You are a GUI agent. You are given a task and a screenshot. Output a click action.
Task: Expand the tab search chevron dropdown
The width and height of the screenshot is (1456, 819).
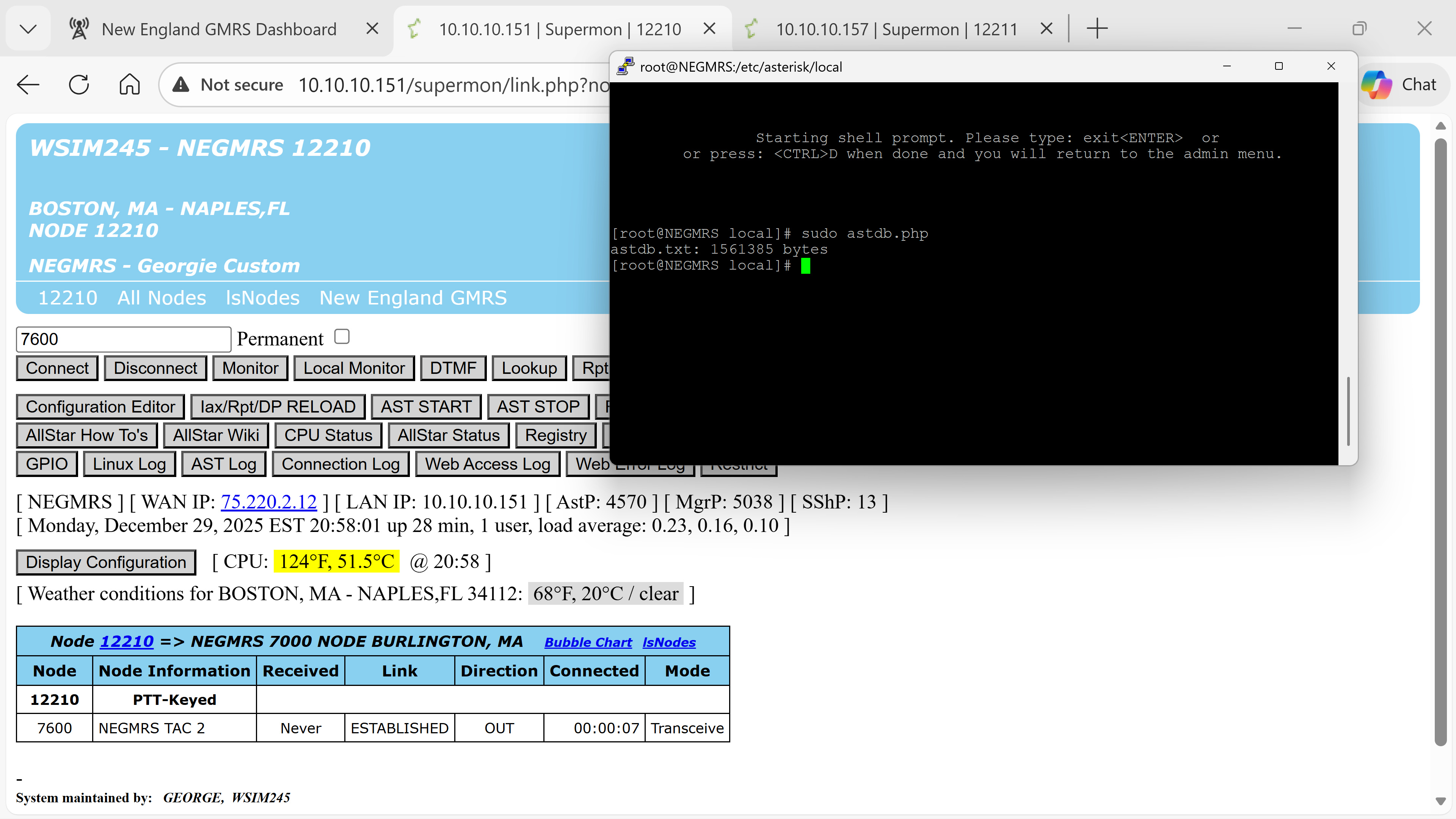(x=28, y=28)
